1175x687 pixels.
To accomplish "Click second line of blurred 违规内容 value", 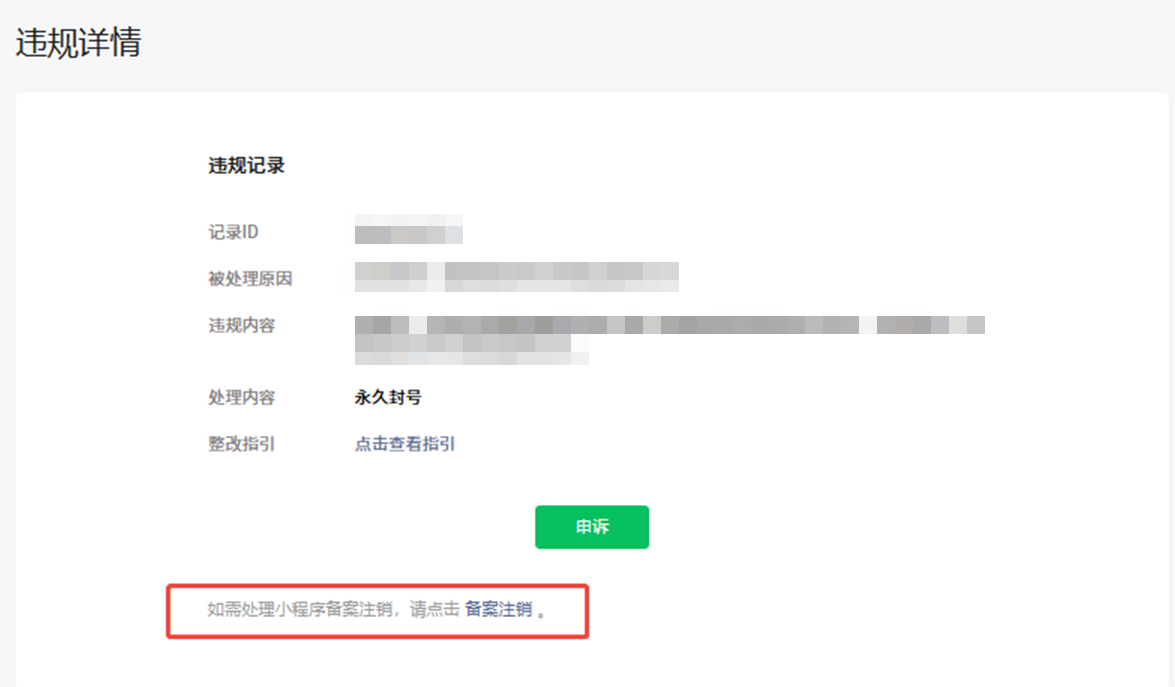I will pos(470,348).
